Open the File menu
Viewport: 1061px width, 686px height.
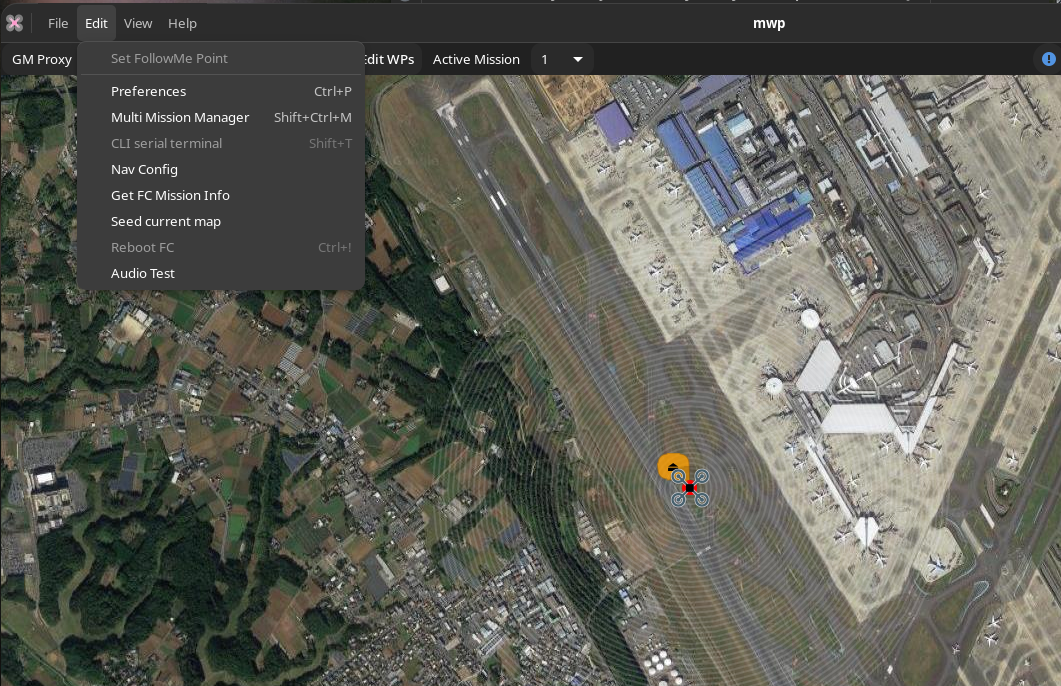coord(58,24)
